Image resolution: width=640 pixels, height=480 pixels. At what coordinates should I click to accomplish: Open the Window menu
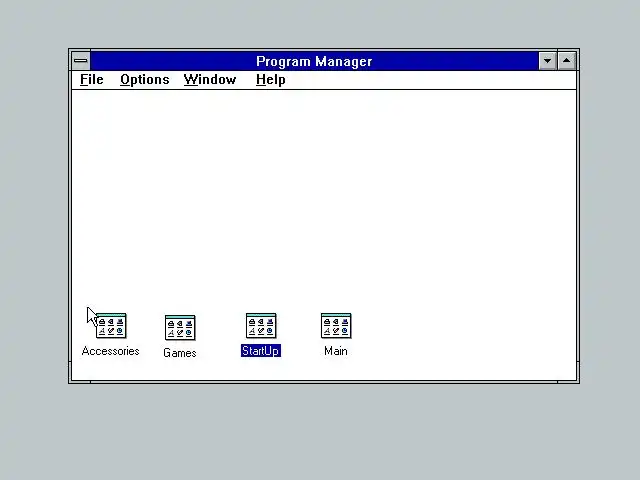[210, 80]
